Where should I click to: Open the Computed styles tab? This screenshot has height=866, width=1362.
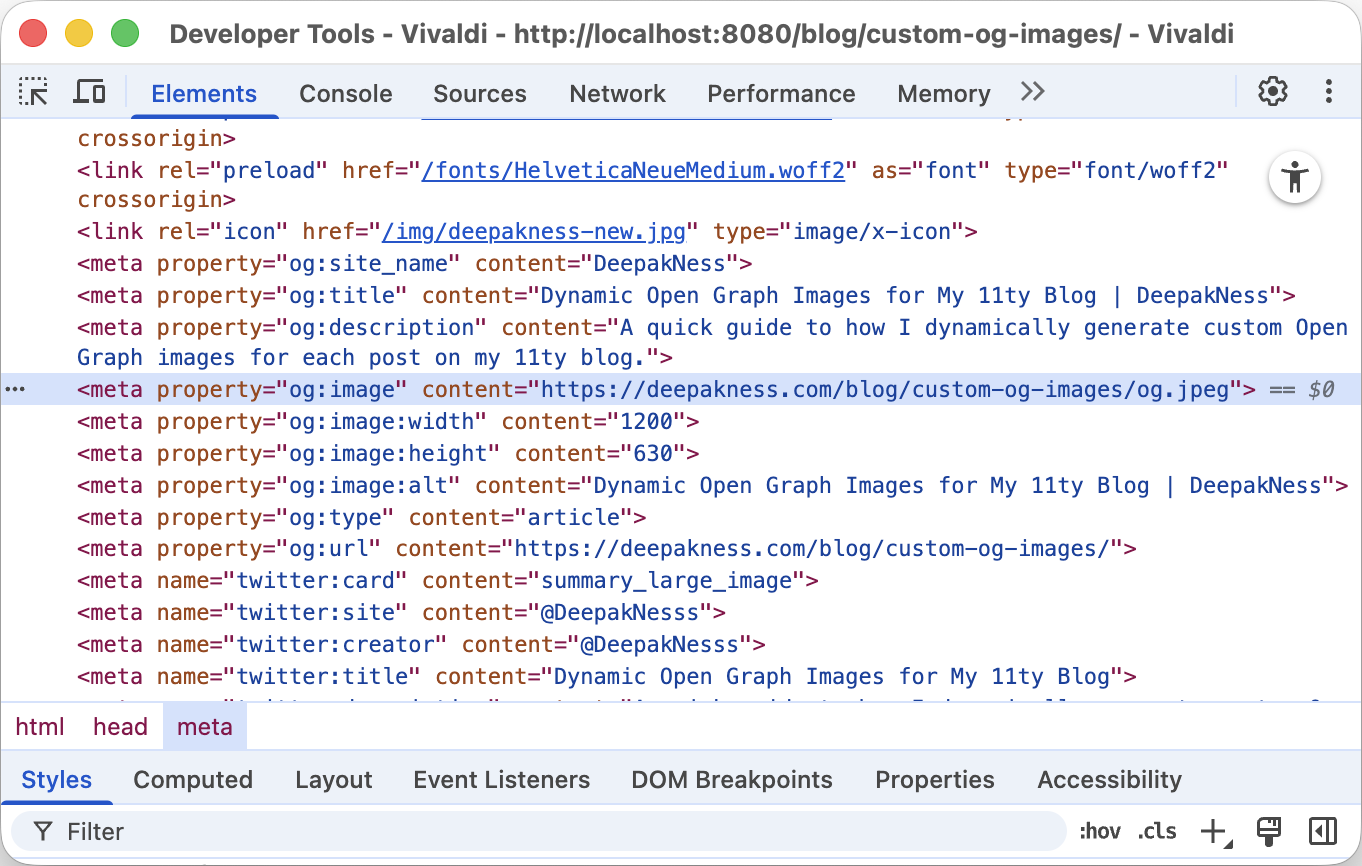coord(193,779)
